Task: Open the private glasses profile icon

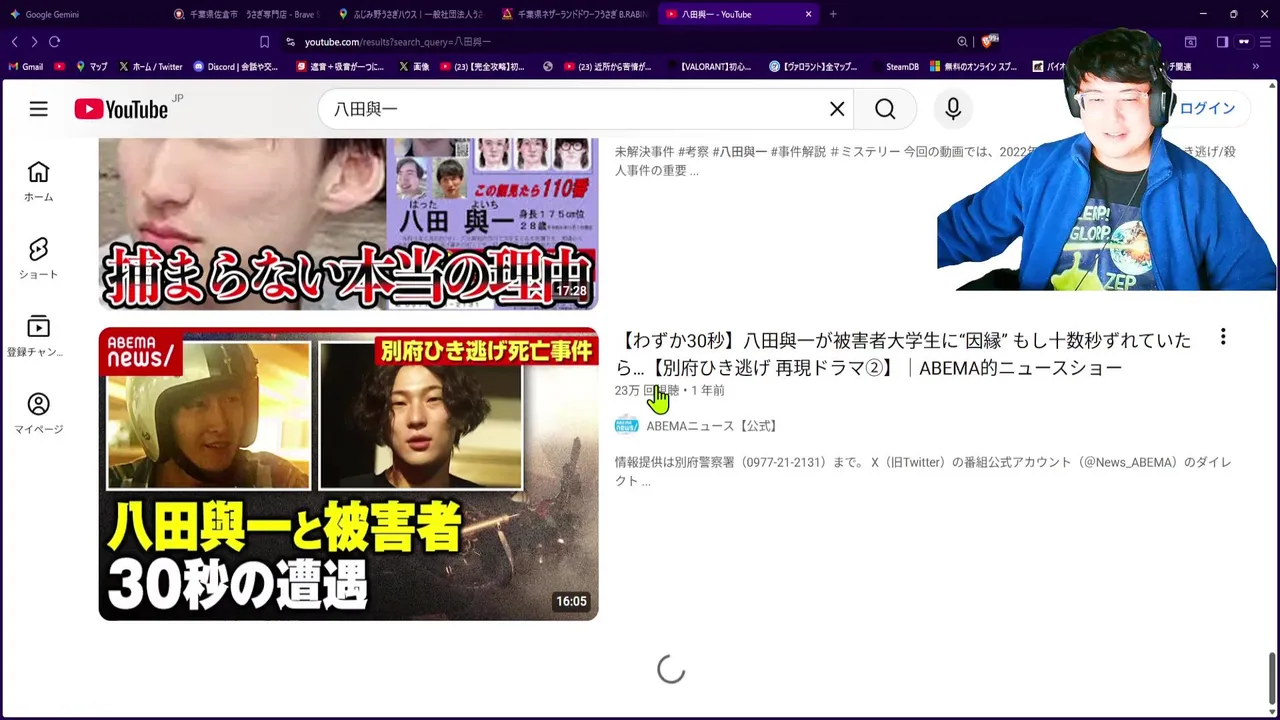Action: 1244,42
